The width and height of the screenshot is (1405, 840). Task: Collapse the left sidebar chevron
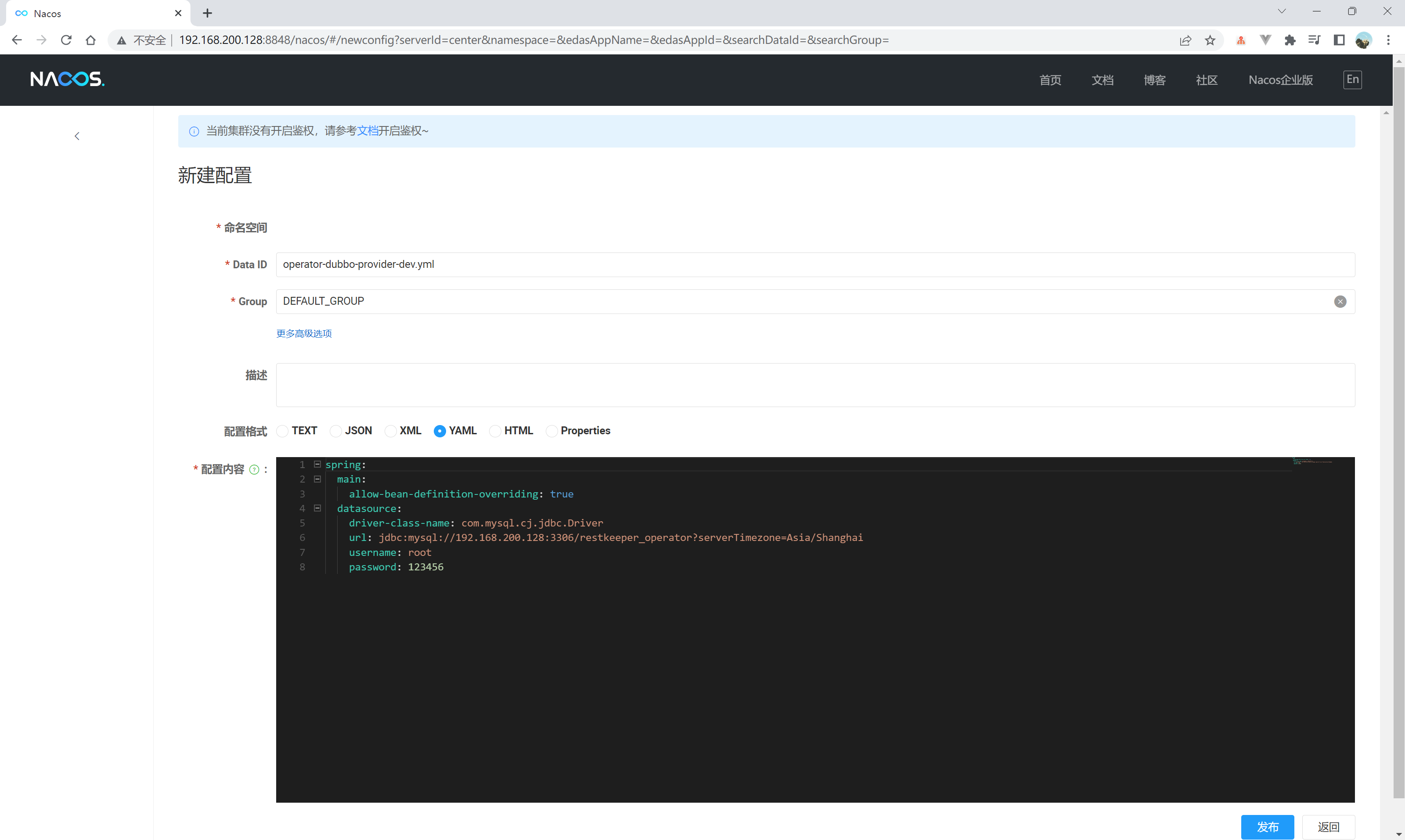tap(77, 136)
